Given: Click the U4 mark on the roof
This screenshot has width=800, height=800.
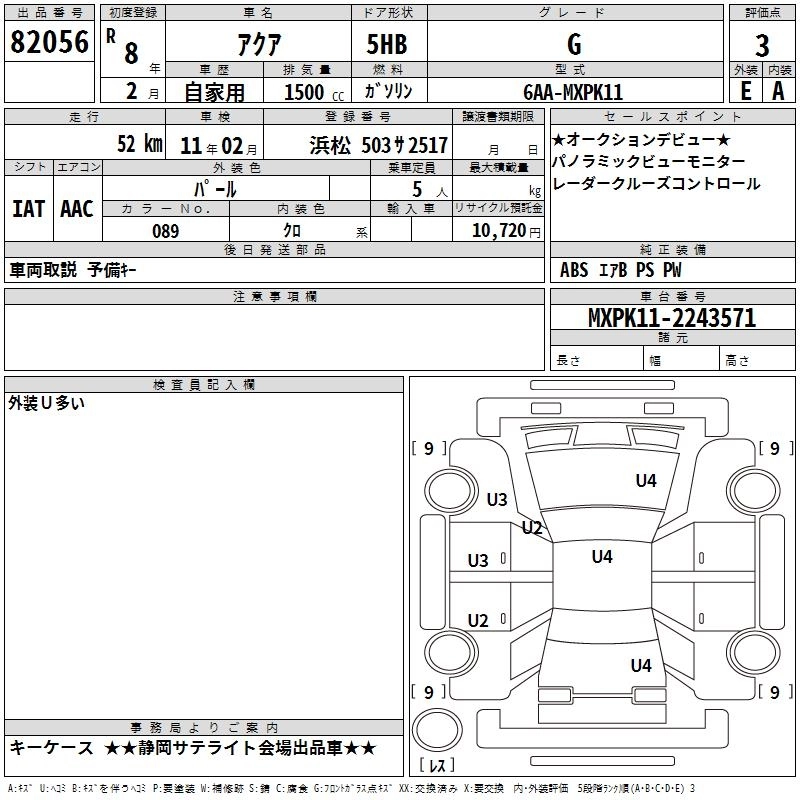Looking at the screenshot, I should [x=602, y=557].
